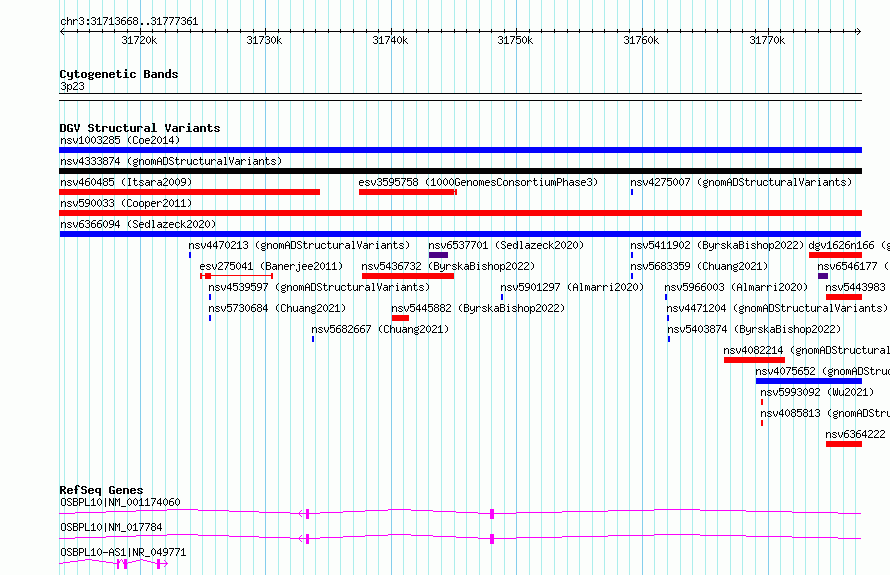Open nsv5683359 (Chuang2021) label
The image size is (890, 575).
(x=699, y=266)
